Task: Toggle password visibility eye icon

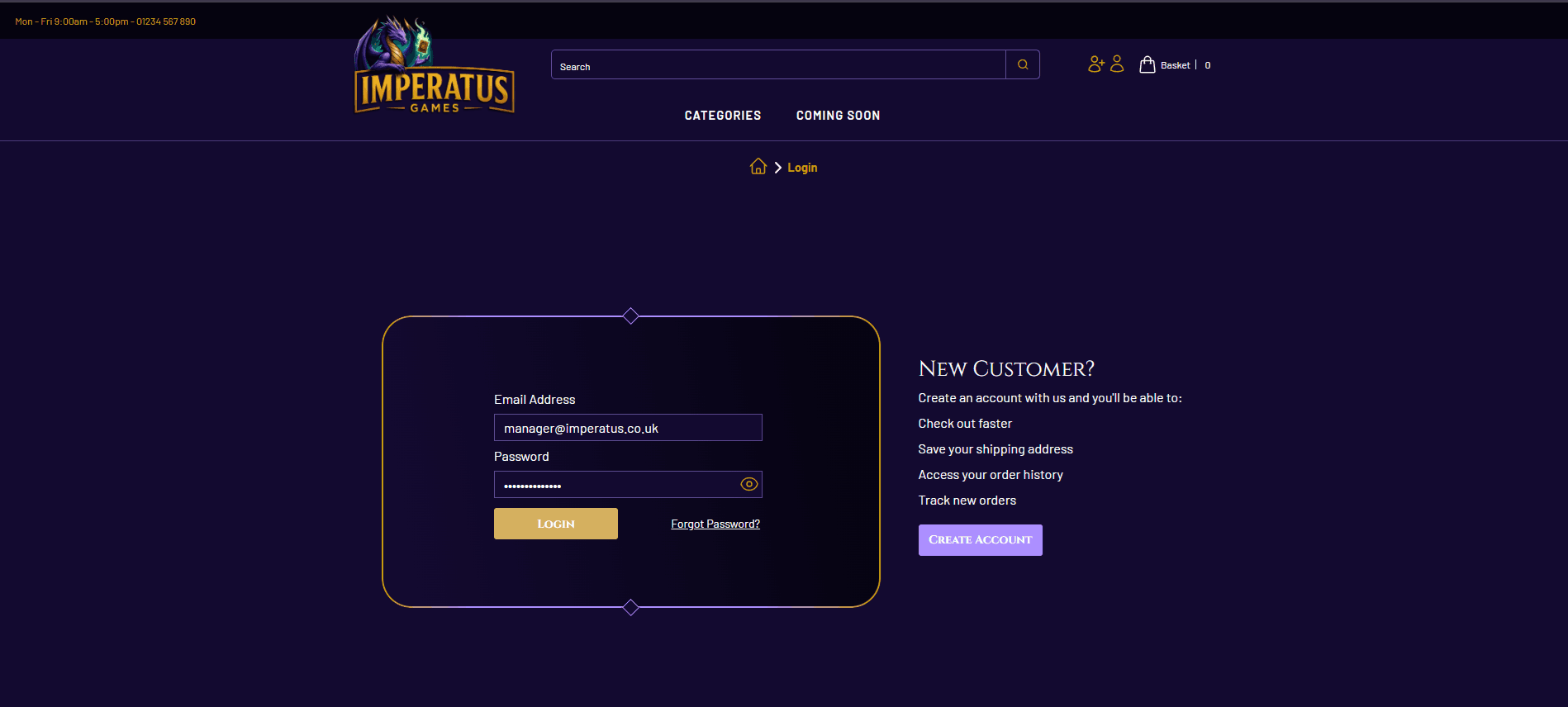Action: [x=749, y=484]
